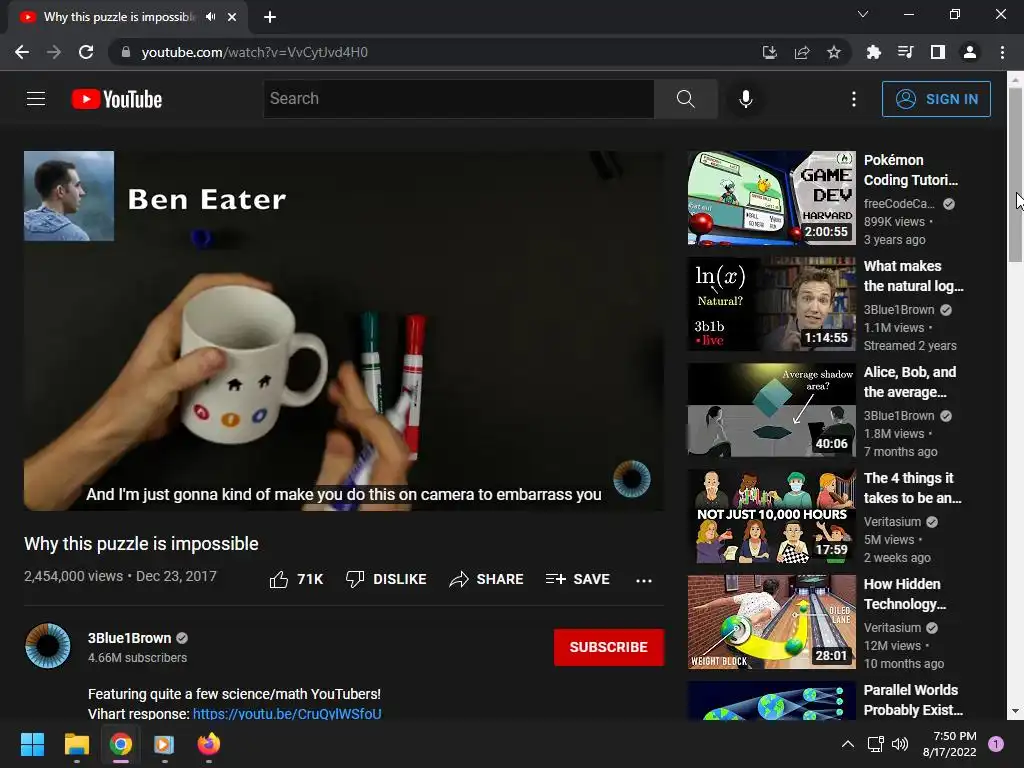Open the tab search chevron
Viewport: 1024px width, 768px height.
pos(863,14)
